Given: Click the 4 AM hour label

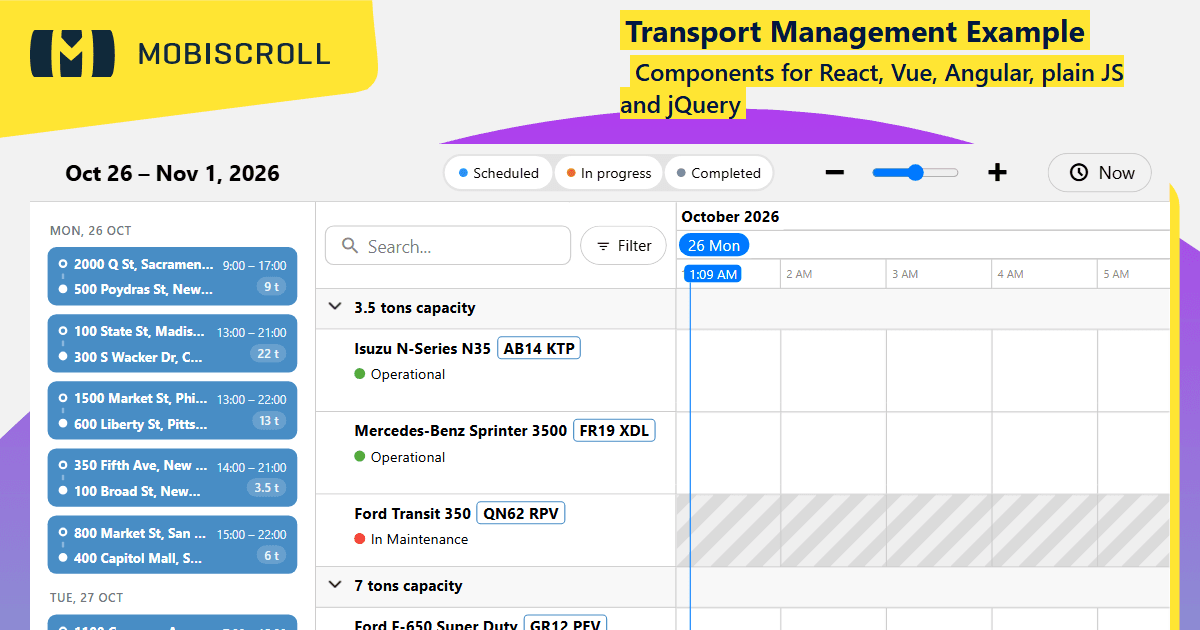Looking at the screenshot, I should click(x=1010, y=274).
